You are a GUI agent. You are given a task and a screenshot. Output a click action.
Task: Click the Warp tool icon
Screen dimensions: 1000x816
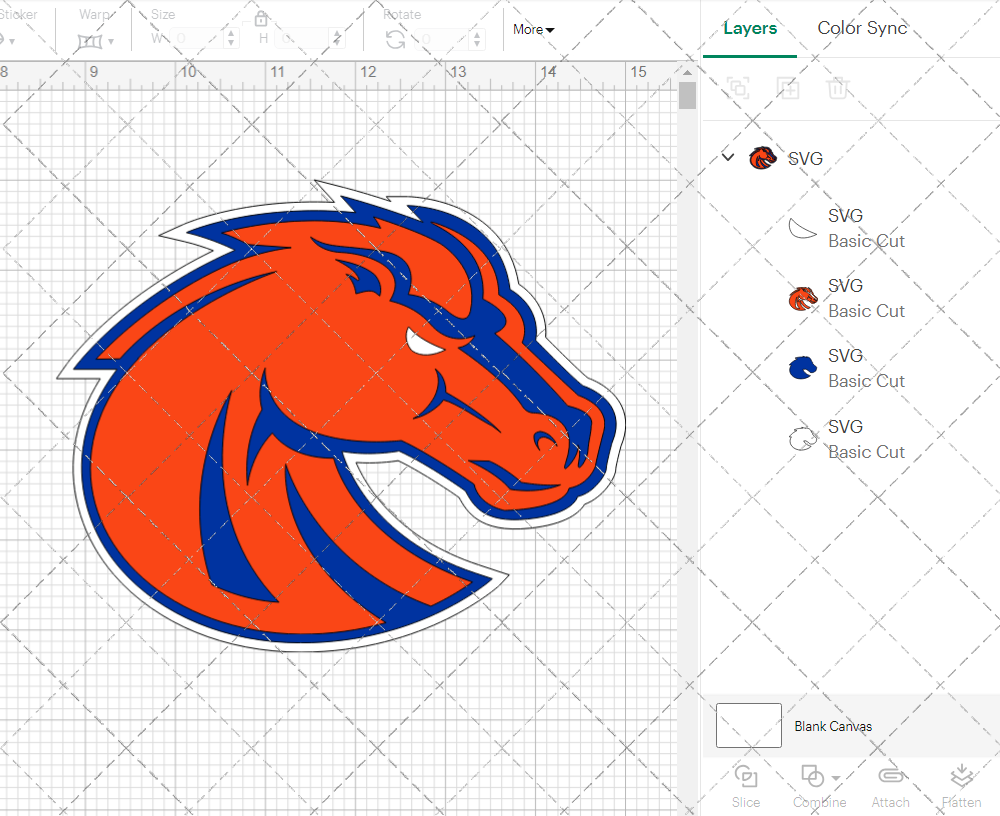[88, 39]
